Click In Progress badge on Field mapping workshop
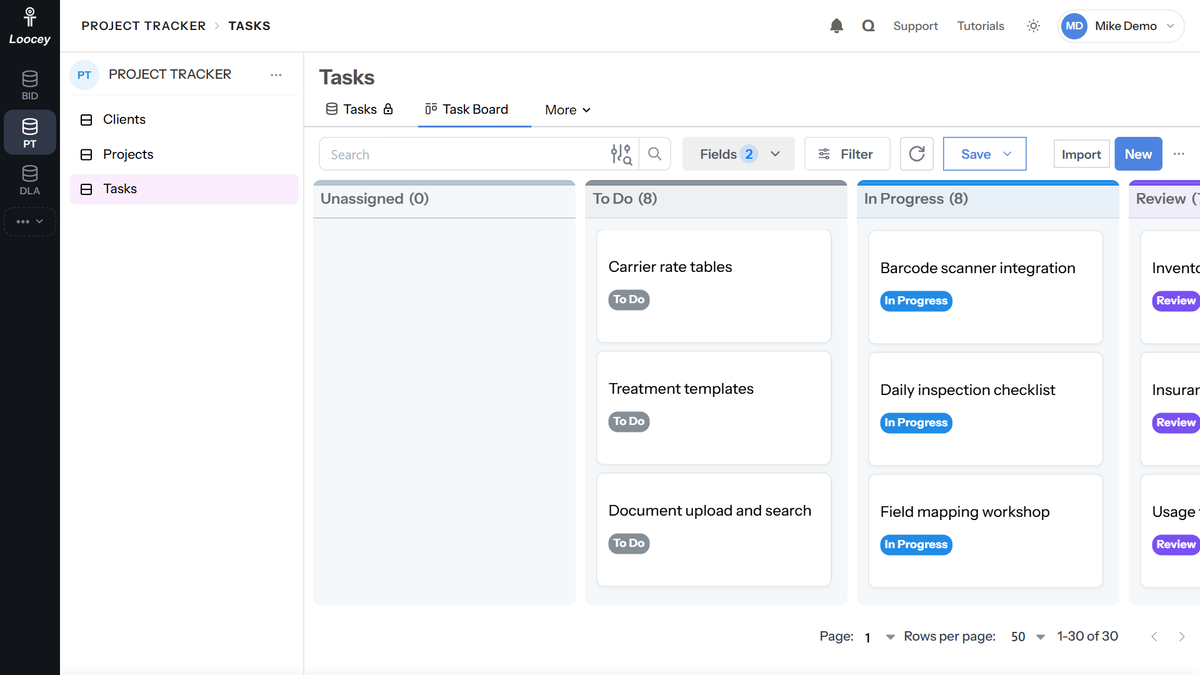Viewport: 1200px width, 675px height. coord(916,545)
